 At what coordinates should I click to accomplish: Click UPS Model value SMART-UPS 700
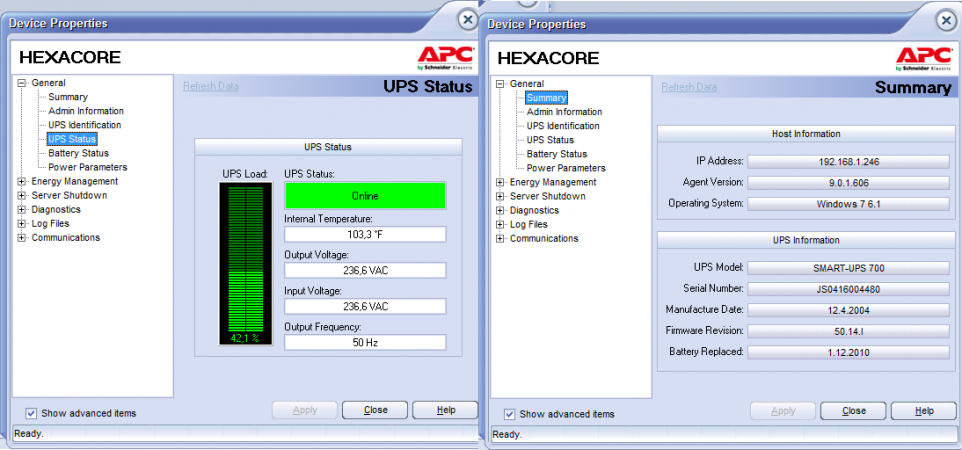click(848, 268)
